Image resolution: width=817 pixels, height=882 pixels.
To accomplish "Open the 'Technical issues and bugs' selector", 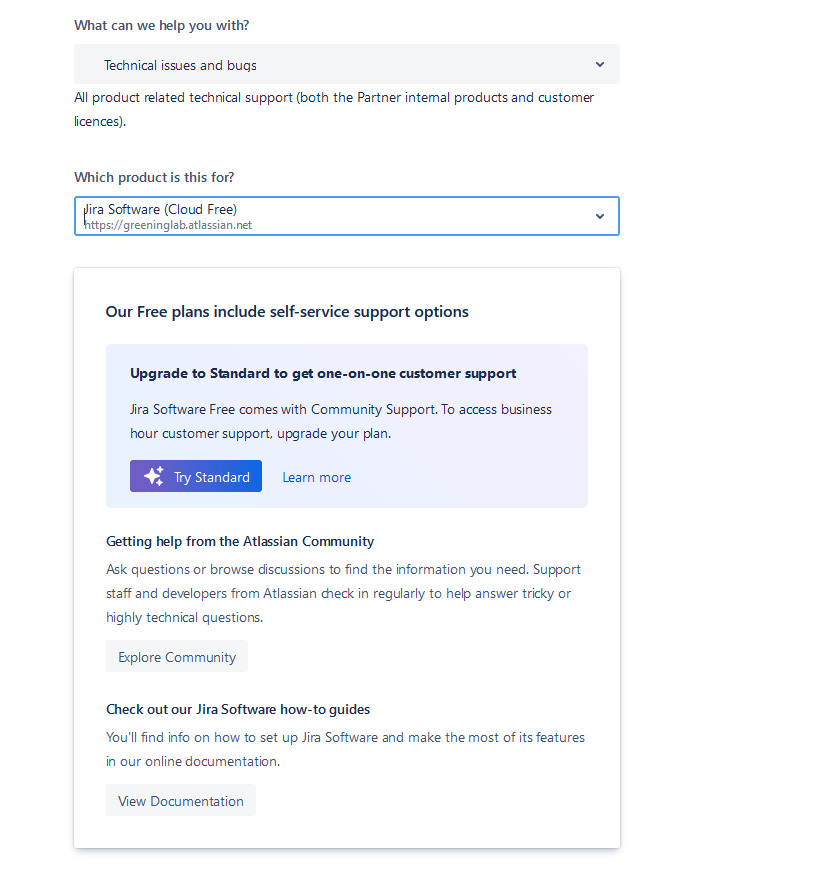I will (x=347, y=65).
